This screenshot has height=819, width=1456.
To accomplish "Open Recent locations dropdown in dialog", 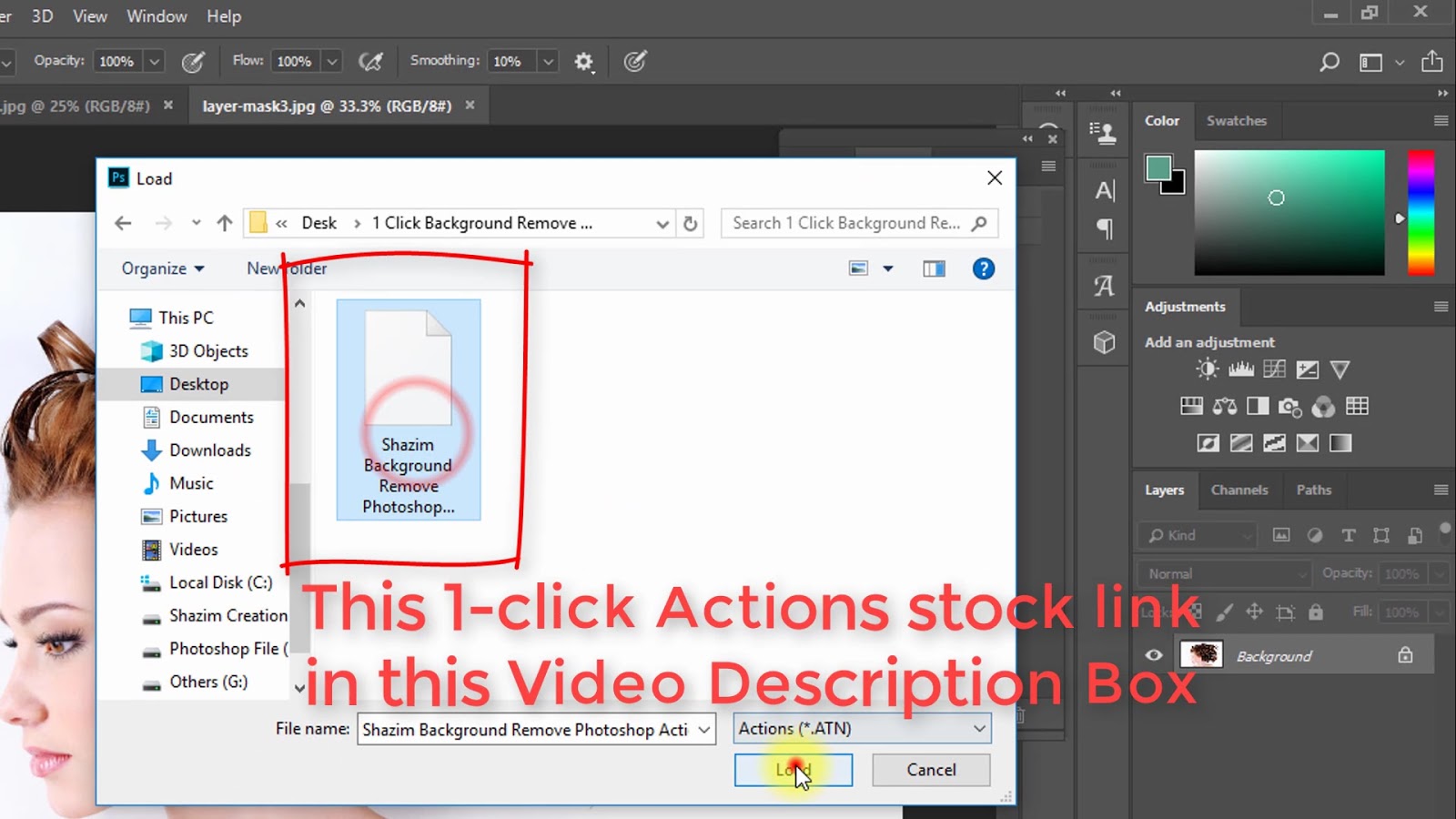I will click(x=196, y=224).
